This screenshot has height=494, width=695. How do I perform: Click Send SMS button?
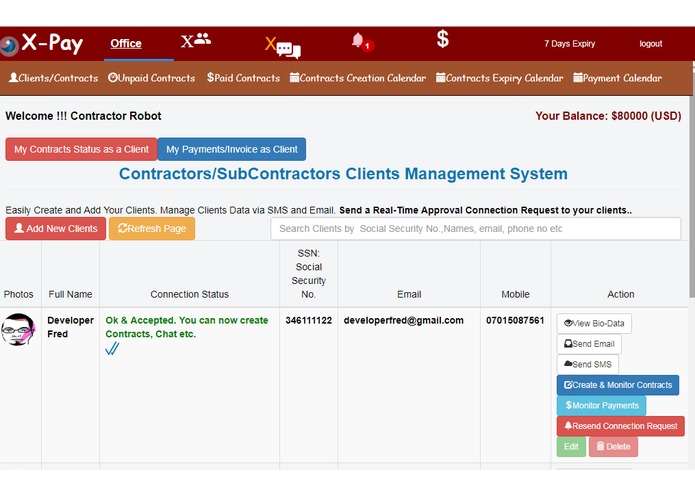coord(588,364)
